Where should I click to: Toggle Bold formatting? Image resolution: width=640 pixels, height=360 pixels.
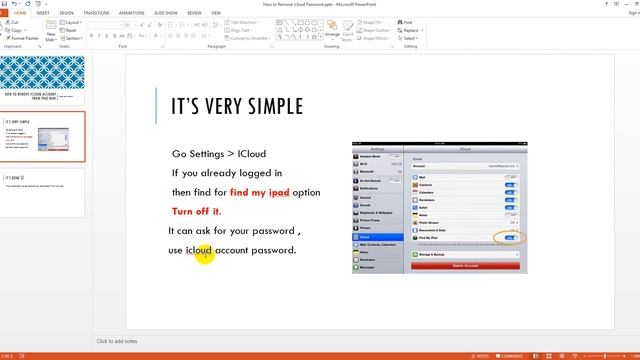pyautogui.click(x=91, y=36)
